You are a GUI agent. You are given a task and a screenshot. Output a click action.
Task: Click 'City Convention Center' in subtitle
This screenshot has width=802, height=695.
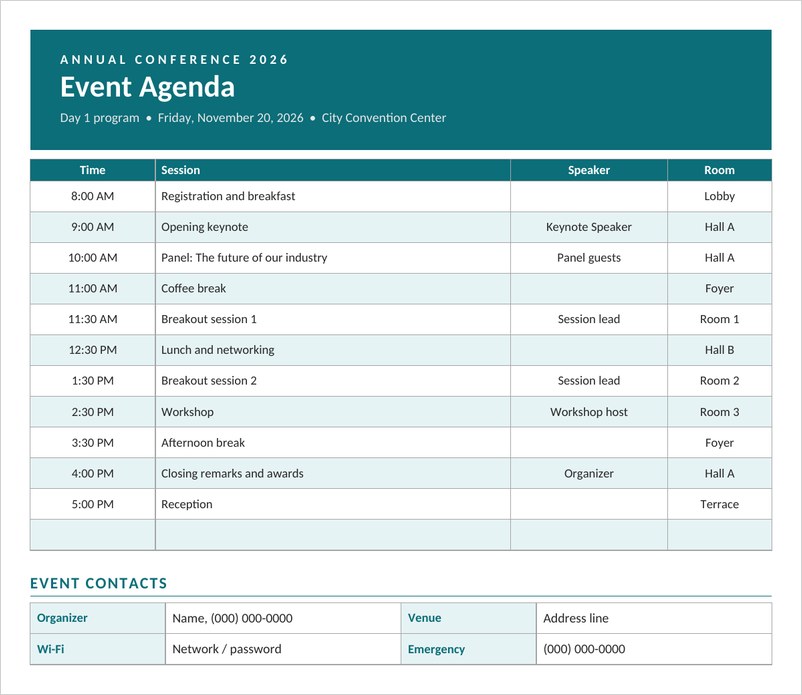[x=384, y=118]
